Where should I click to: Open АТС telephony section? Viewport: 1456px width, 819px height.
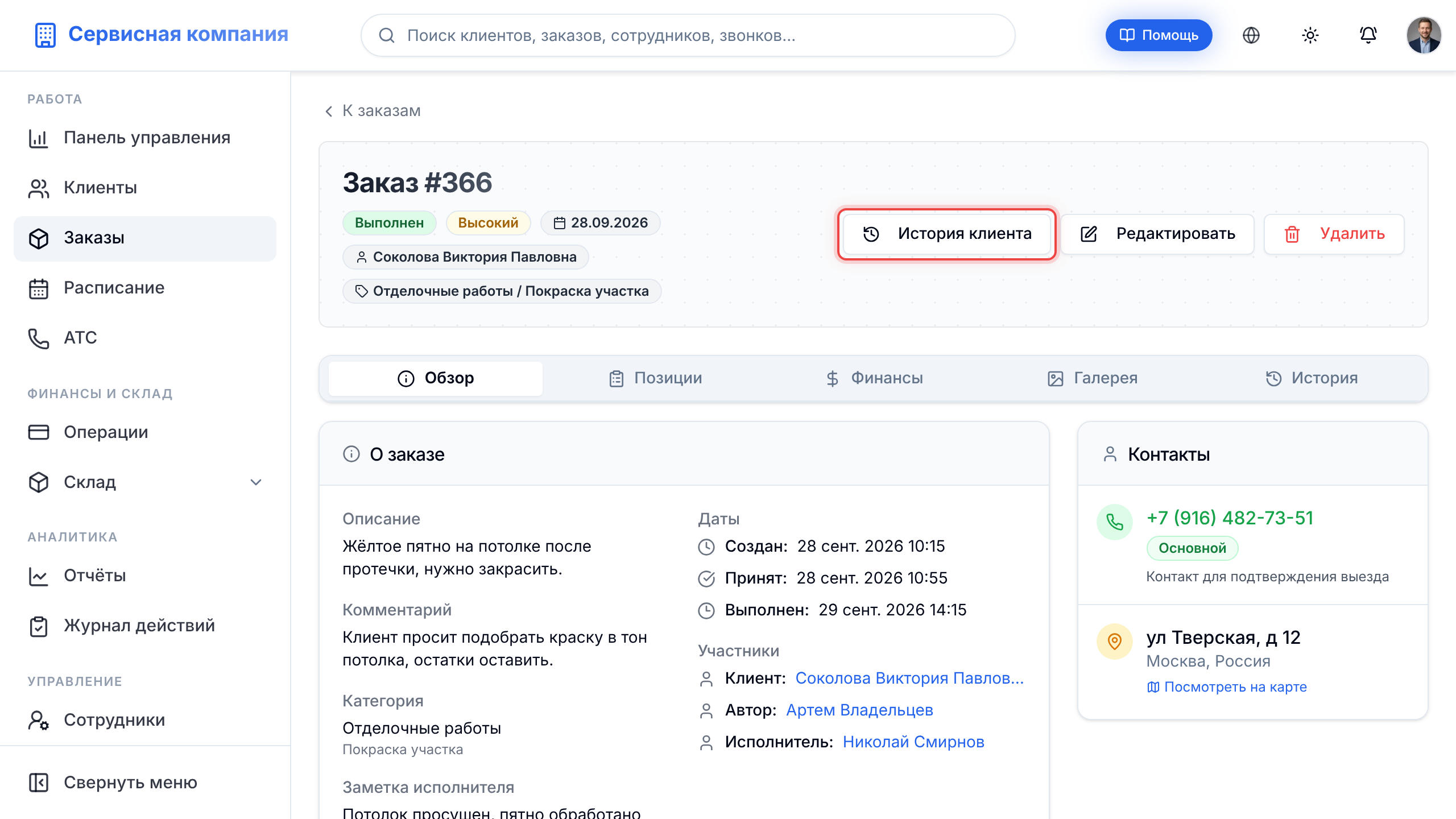coord(145,338)
